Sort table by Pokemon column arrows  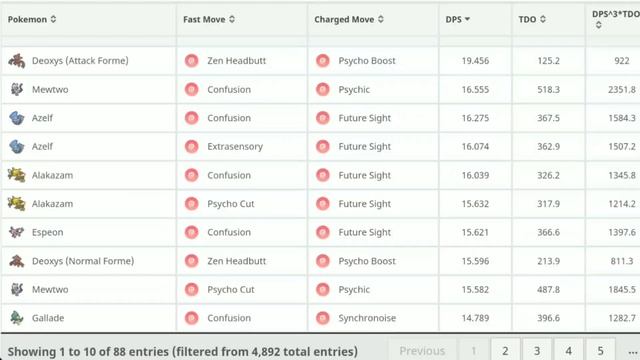point(53,19)
